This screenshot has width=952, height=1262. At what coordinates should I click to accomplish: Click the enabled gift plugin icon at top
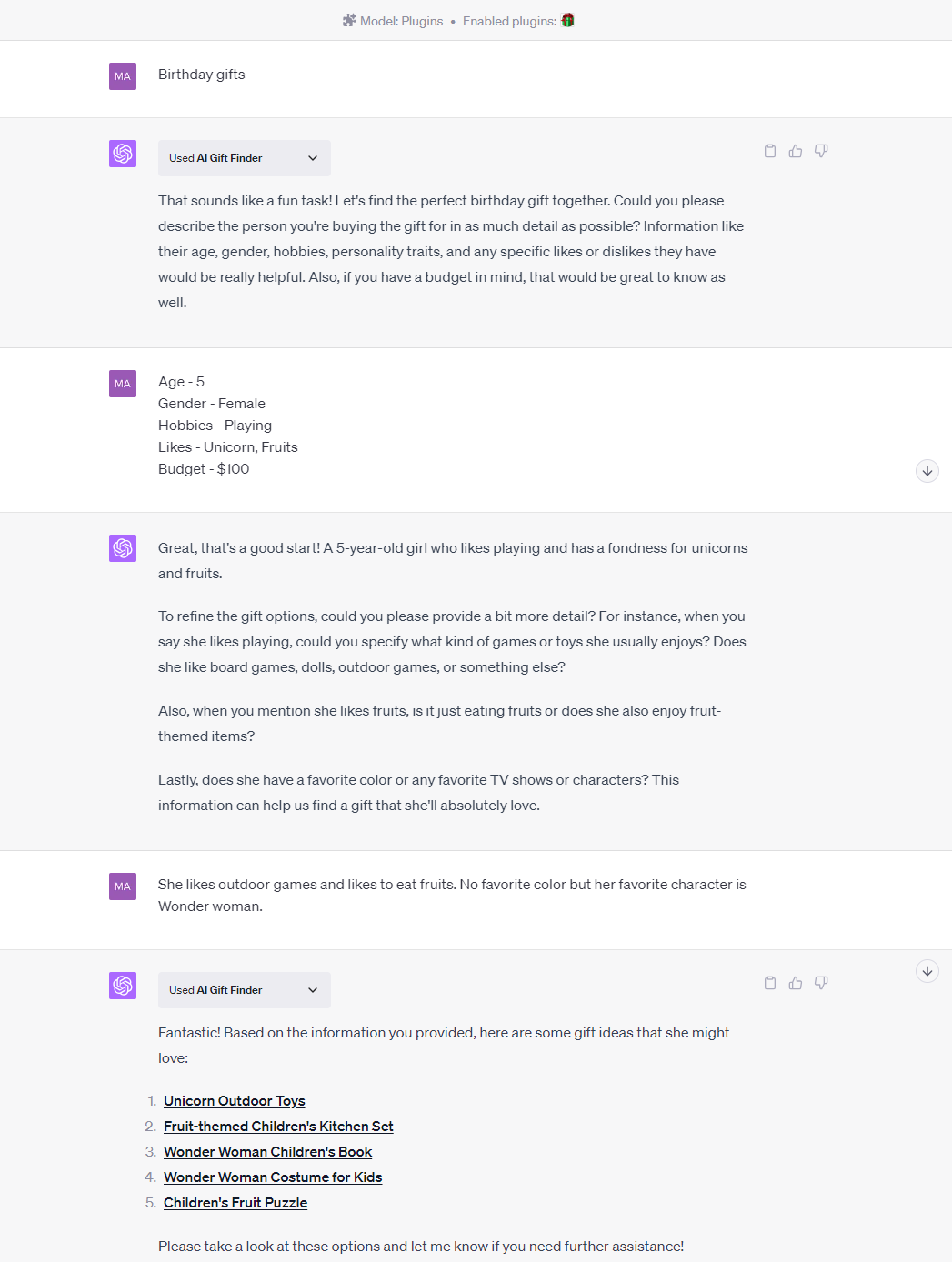[567, 20]
